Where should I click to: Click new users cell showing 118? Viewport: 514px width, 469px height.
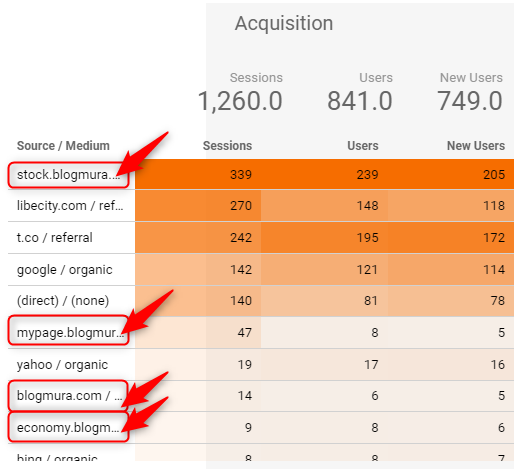[x=494, y=206]
